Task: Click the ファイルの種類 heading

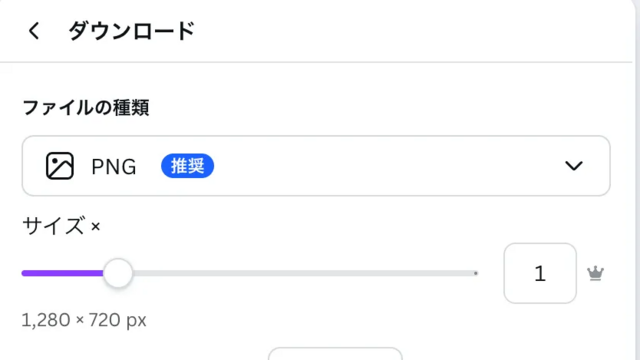Action: (x=86, y=108)
